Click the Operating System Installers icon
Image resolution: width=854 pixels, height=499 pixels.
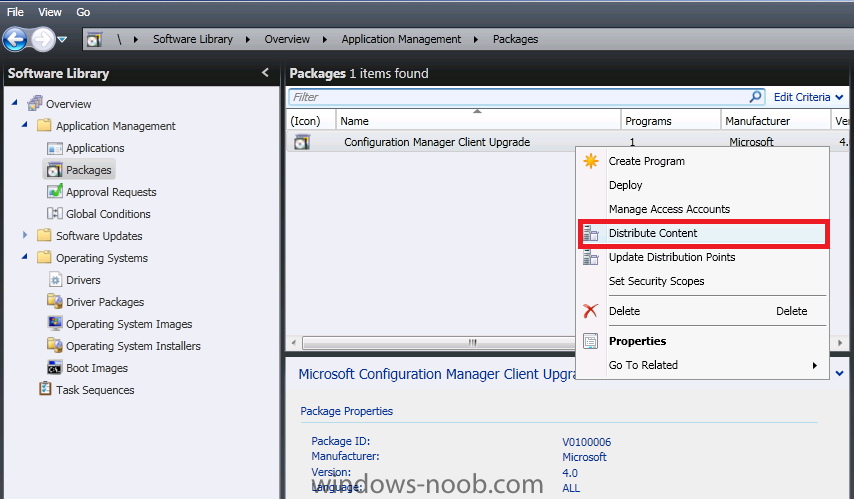54,345
